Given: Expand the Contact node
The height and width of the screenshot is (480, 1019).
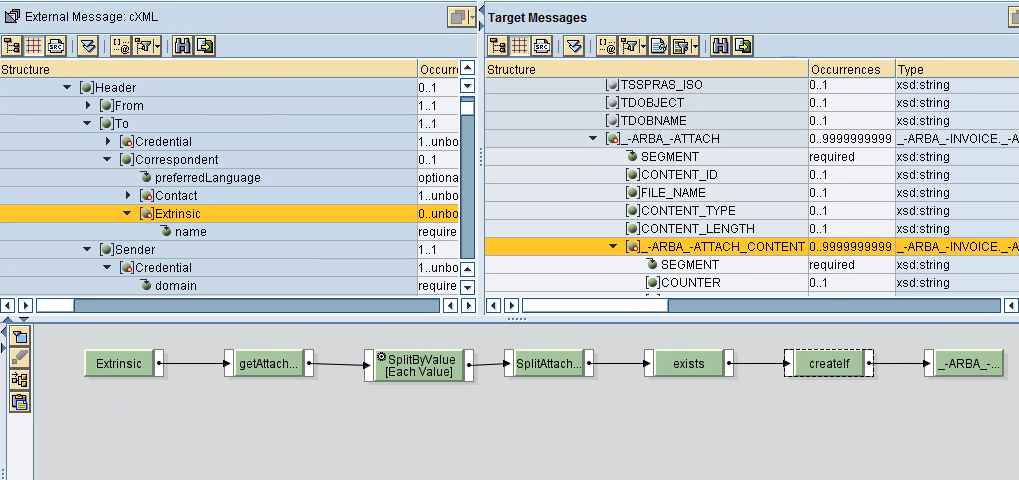Looking at the screenshot, I should pos(128,195).
